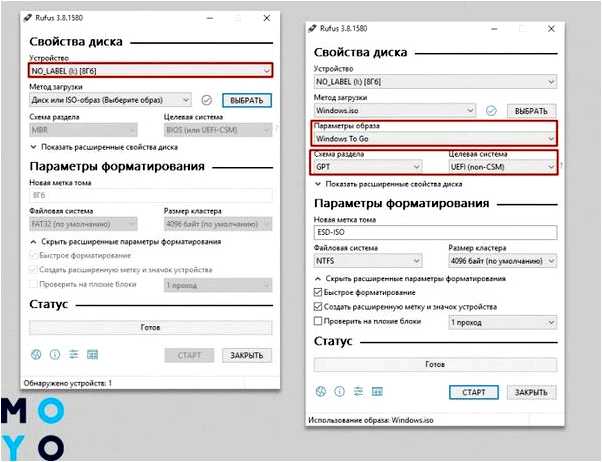
Task: Enable bad blocks check in right window
Action: pyautogui.click(x=318, y=321)
